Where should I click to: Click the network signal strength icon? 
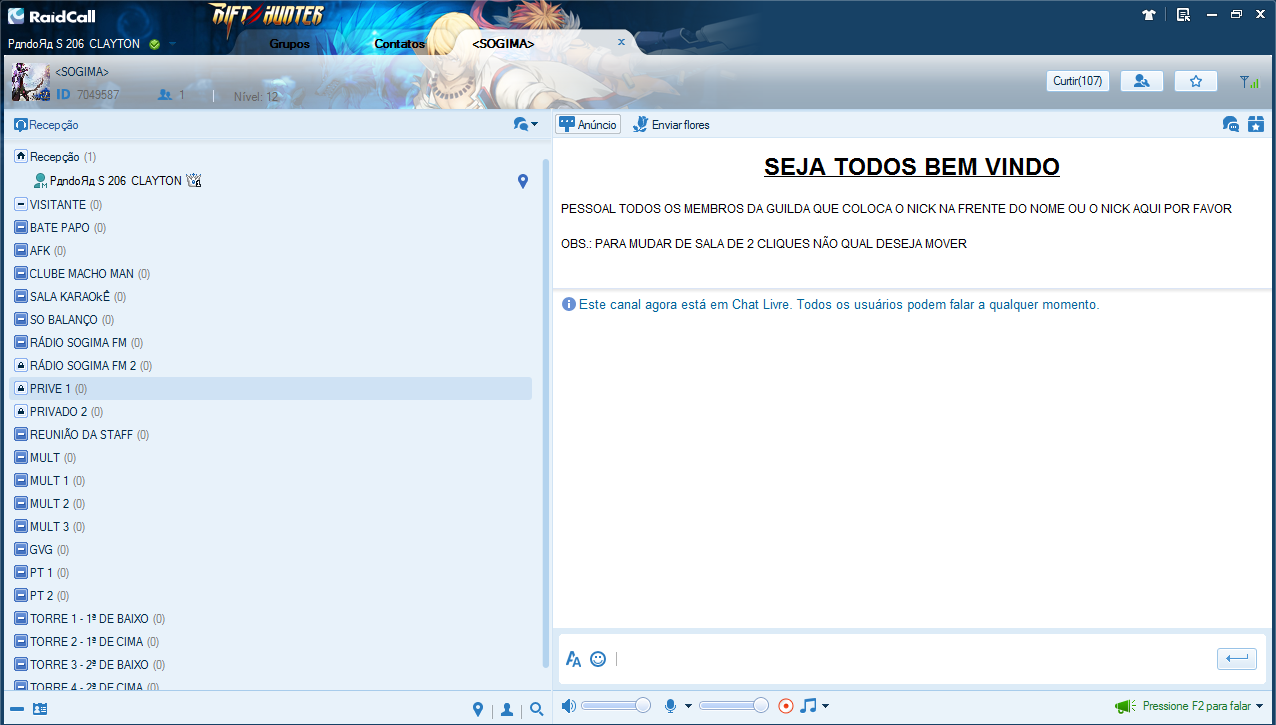[x=1248, y=82]
